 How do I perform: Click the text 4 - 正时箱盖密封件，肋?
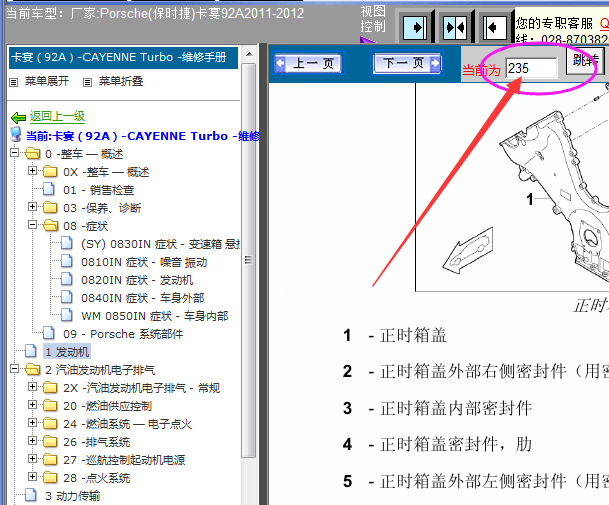(x=437, y=444)
